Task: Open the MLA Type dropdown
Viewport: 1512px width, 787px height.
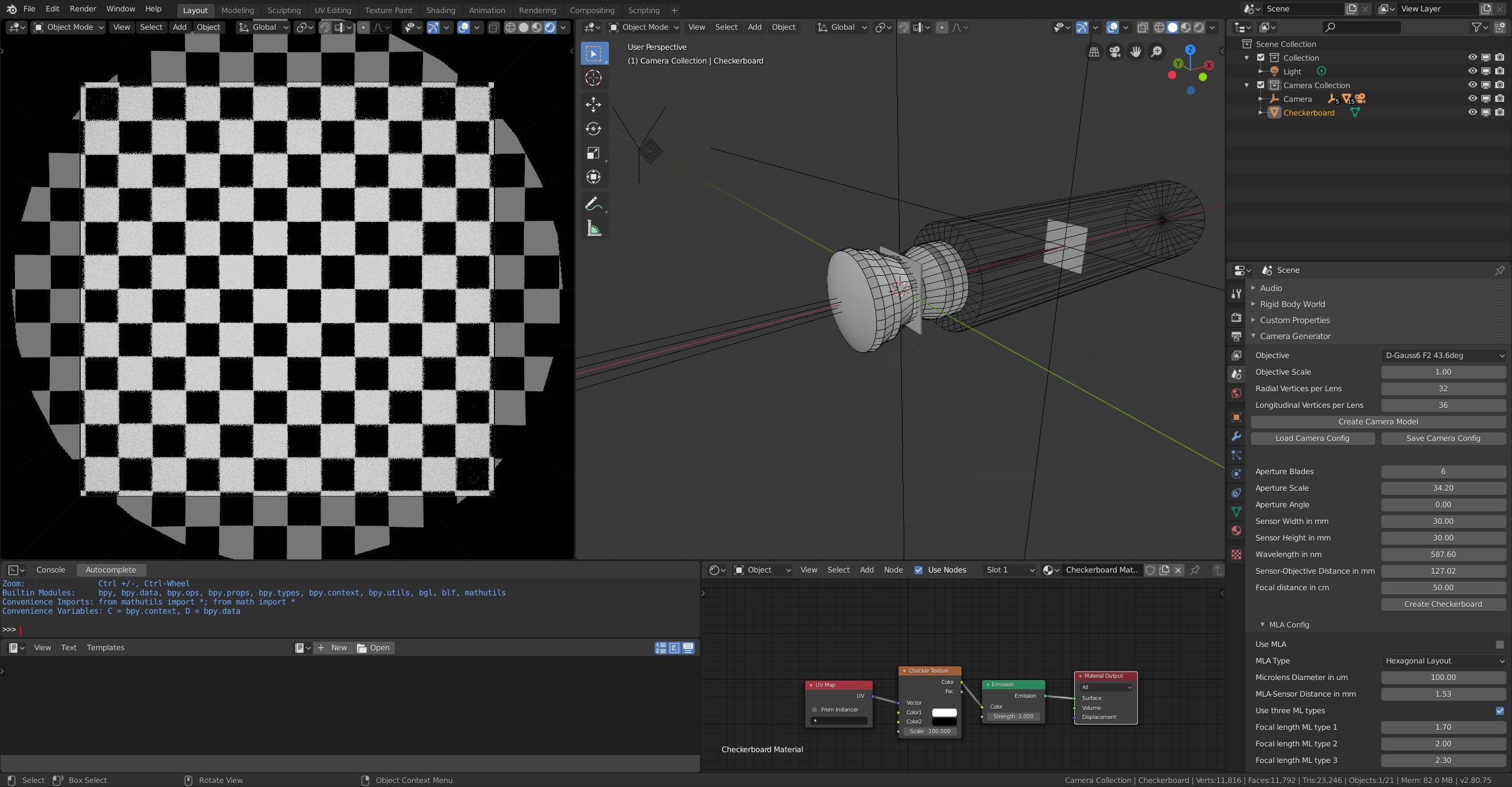Action: click(1443, 661)
